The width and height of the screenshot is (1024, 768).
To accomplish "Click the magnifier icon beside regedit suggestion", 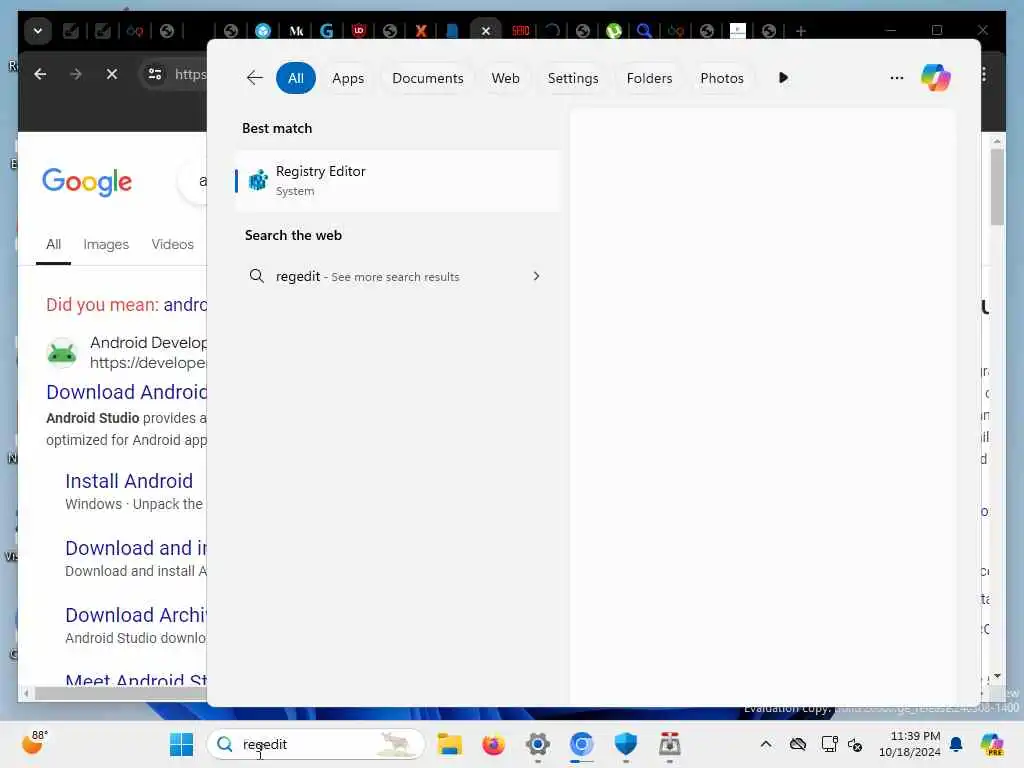I will (x=257, y=276).
